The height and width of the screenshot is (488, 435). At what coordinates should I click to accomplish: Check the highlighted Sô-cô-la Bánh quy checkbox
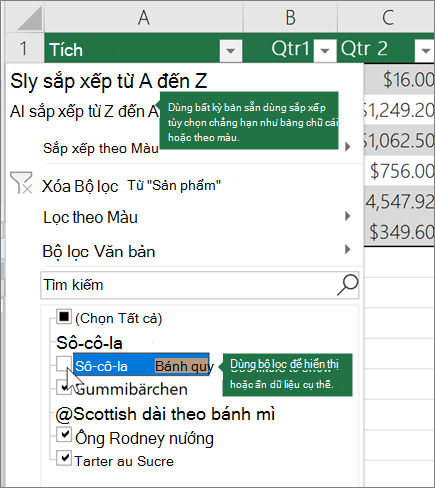64,364
